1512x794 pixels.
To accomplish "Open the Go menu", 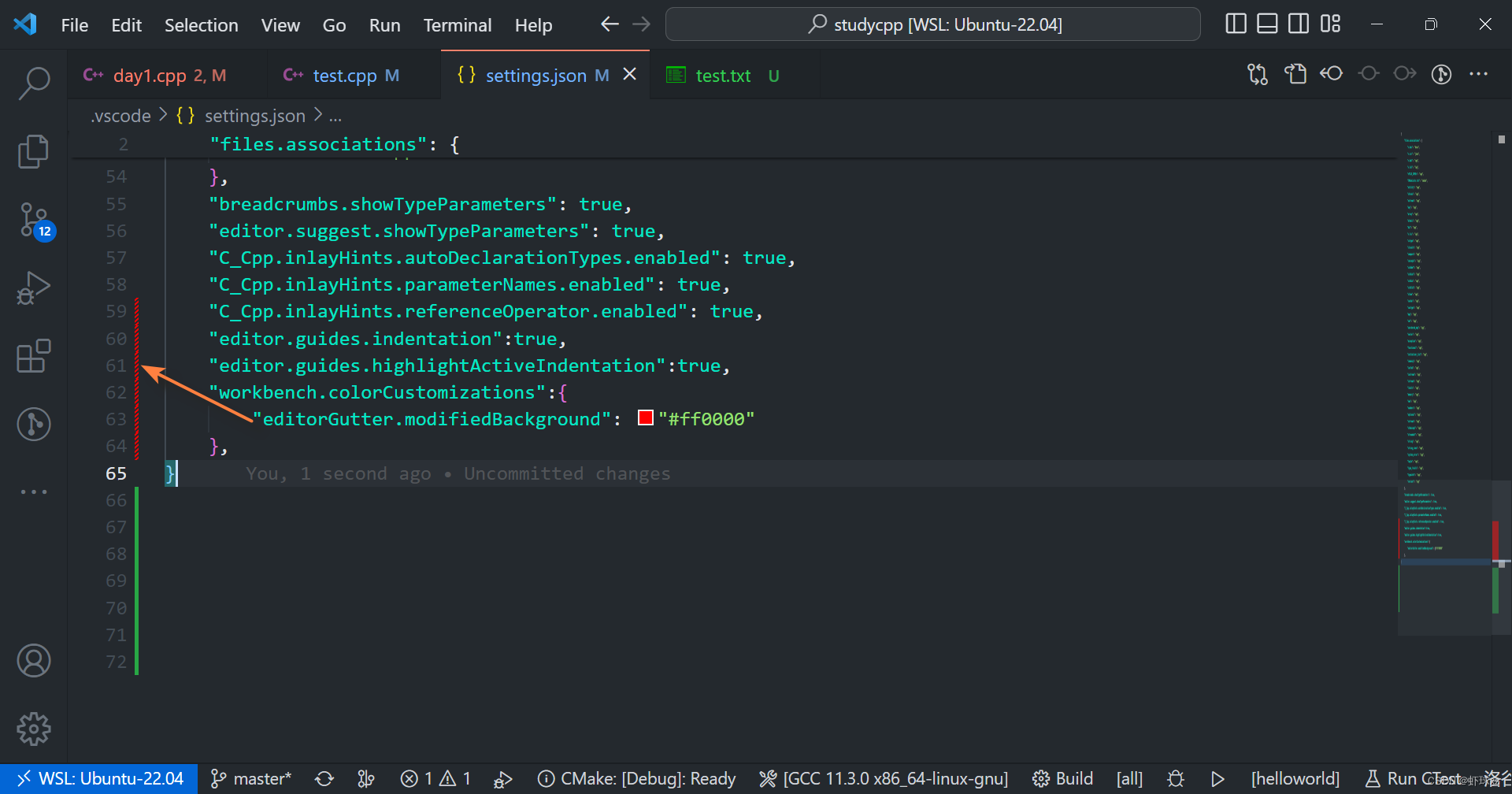I will [x=334, y=25].
